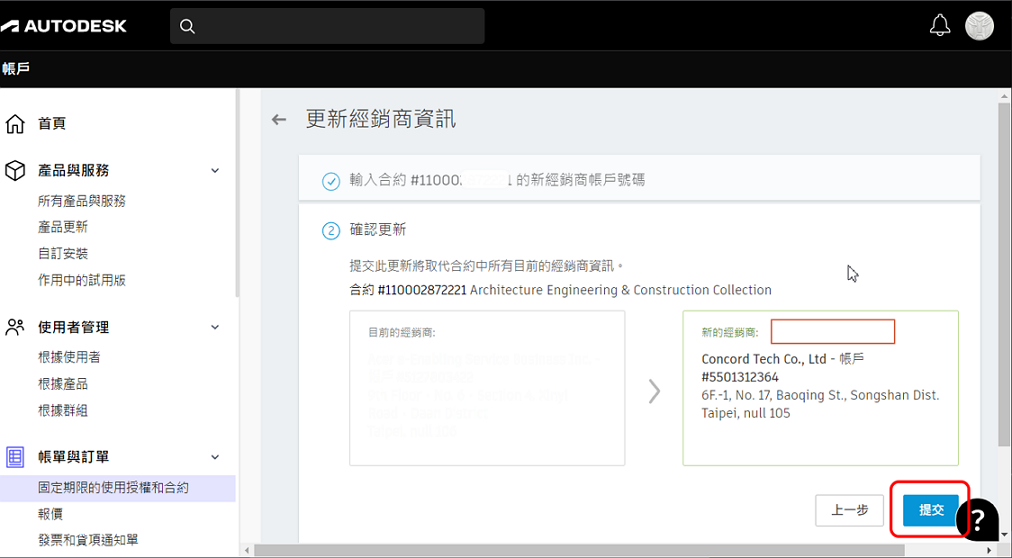
Task: Click the 上一步 back button
Action: pyautogui.click(x=849, y=510)
